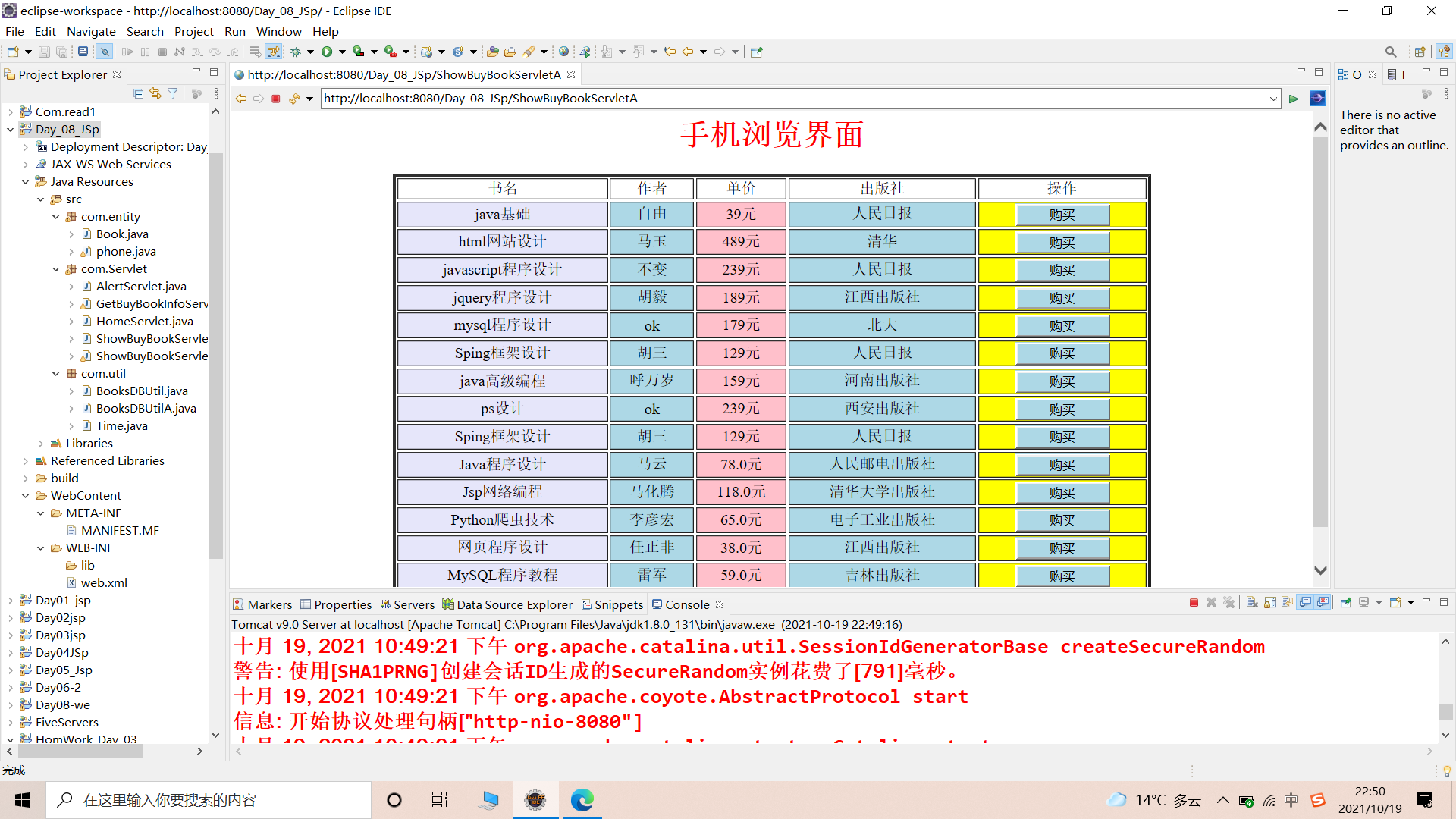The width and height of the screenshot is (1456, 819).
Task: Open a new wizard from the New toolbar icon
Action: (12, 52)
